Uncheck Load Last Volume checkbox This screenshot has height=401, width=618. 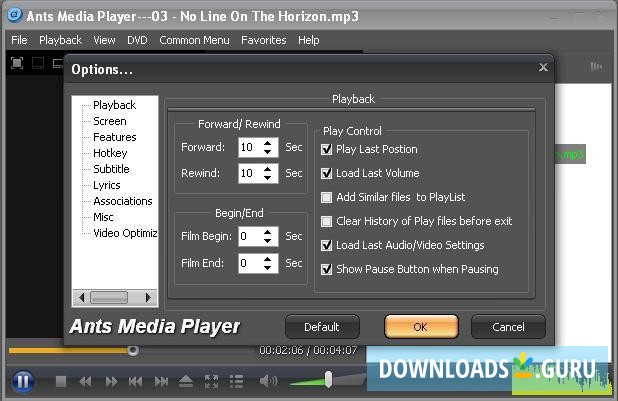tap(326, 173)
